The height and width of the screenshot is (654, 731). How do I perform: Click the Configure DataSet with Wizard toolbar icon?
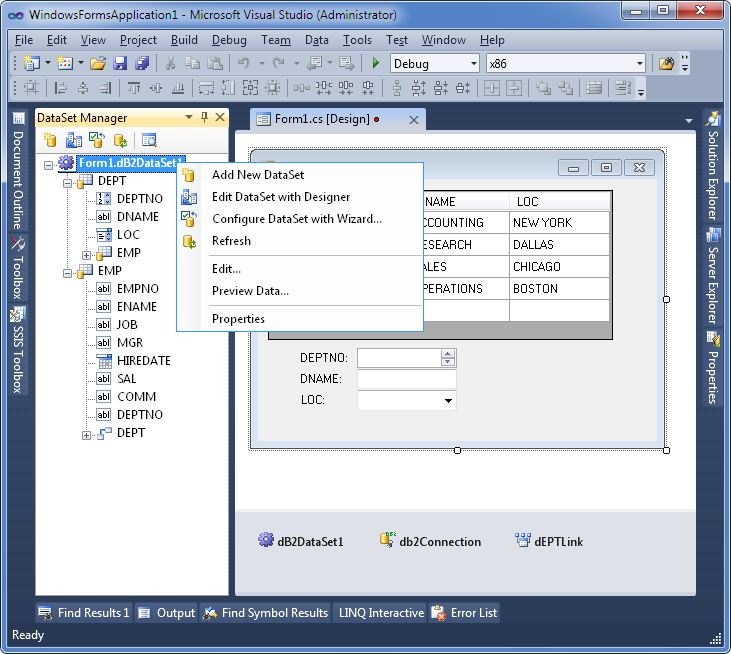pyautogui.click(x=97, y=140)
